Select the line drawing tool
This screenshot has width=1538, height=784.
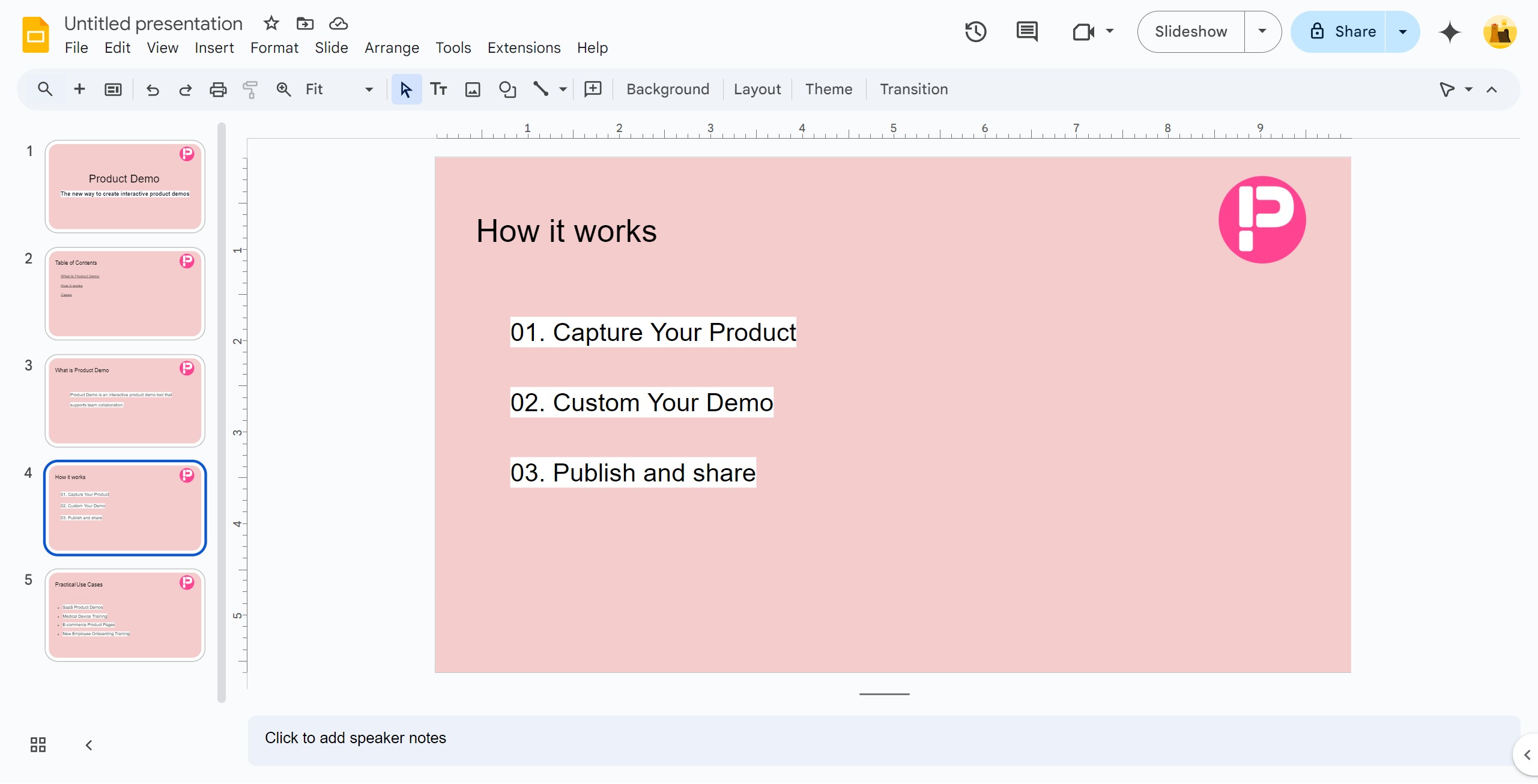pyautogui.click(x=540, y=89)
